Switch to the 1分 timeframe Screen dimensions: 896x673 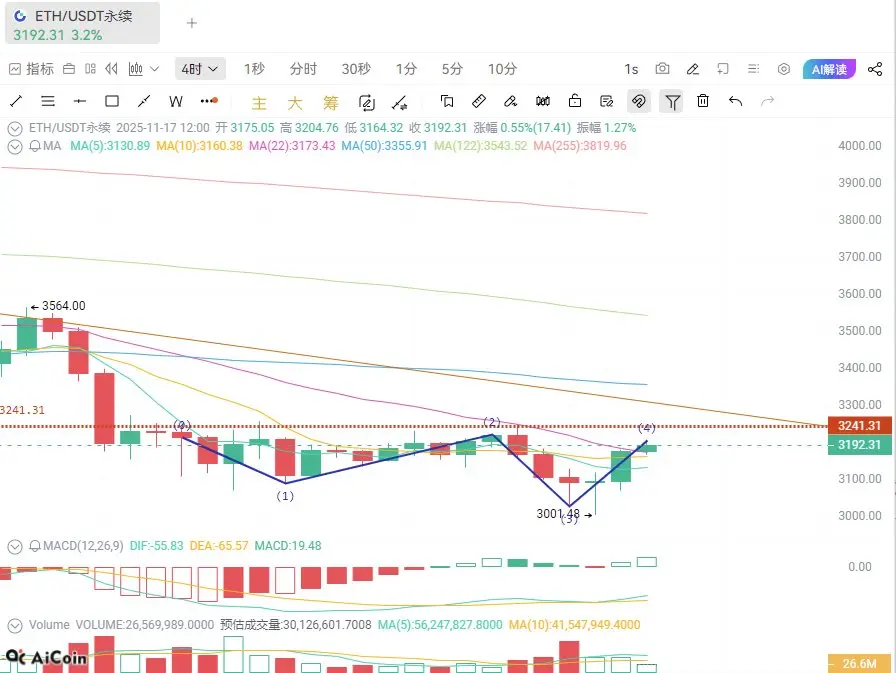[406, 69]
